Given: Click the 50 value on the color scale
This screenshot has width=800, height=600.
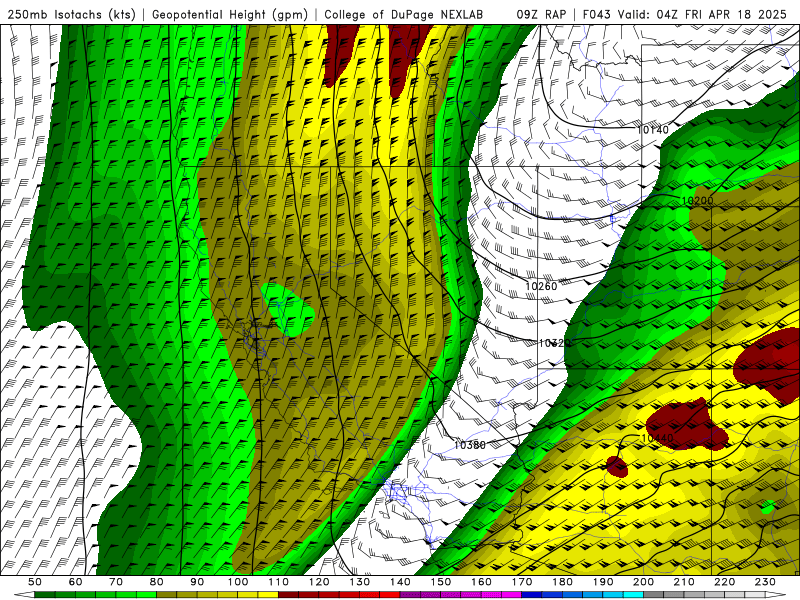Looking at the screenshot, I should click(x=35, y=582).
